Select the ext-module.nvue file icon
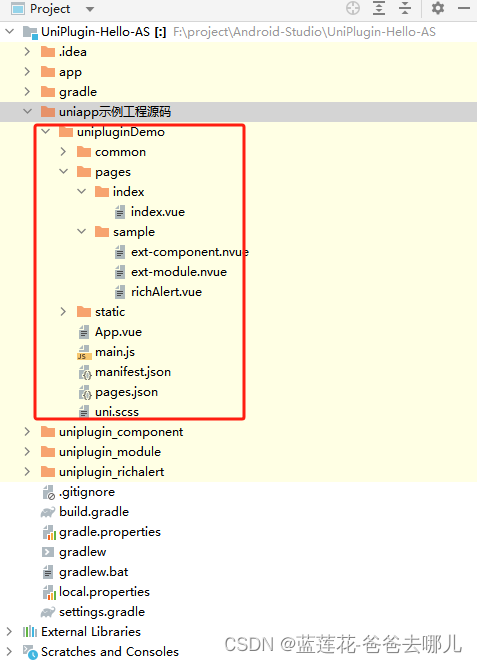 (x=120, y=272)
